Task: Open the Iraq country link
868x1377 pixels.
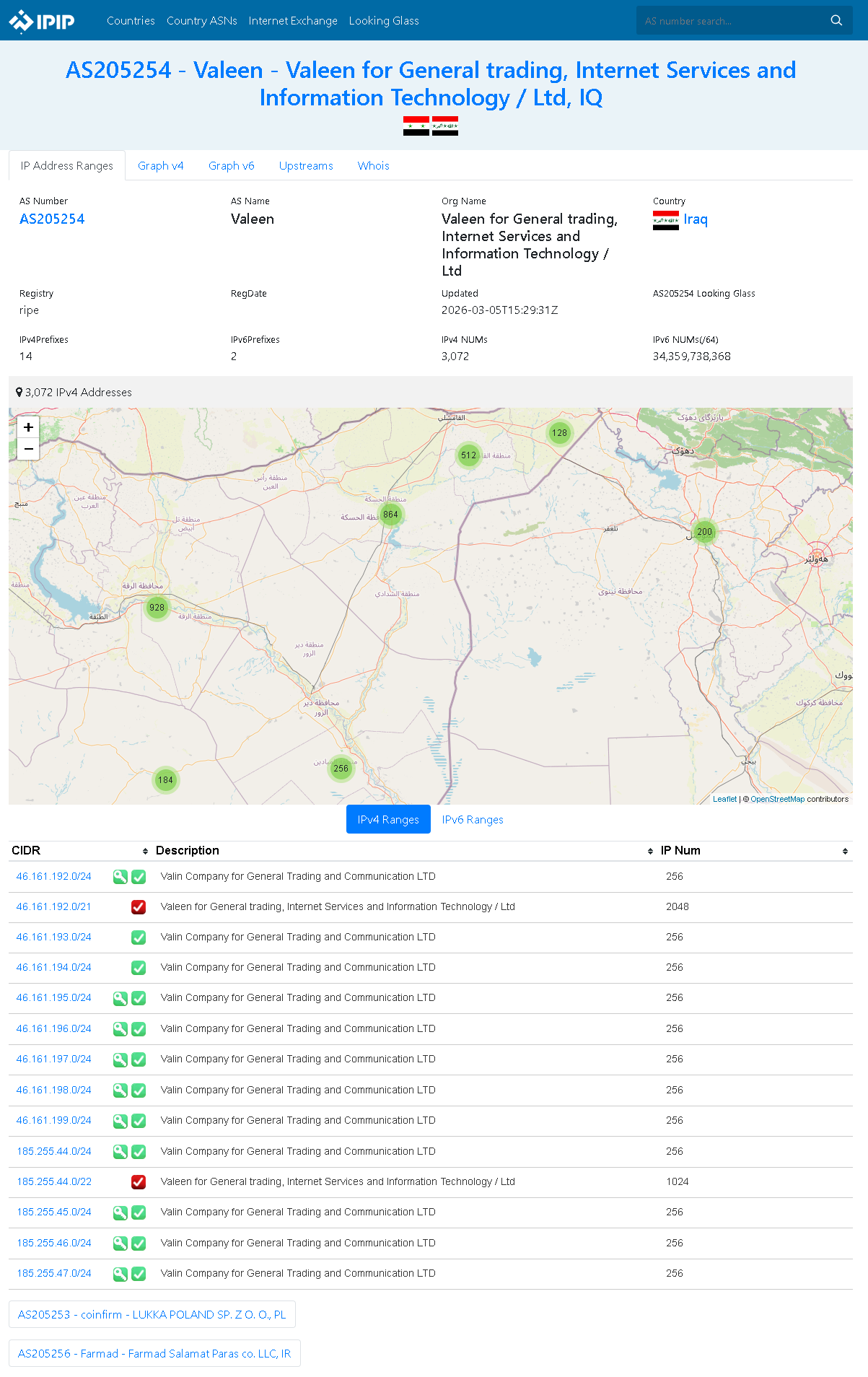Action: tap(696, 219)
